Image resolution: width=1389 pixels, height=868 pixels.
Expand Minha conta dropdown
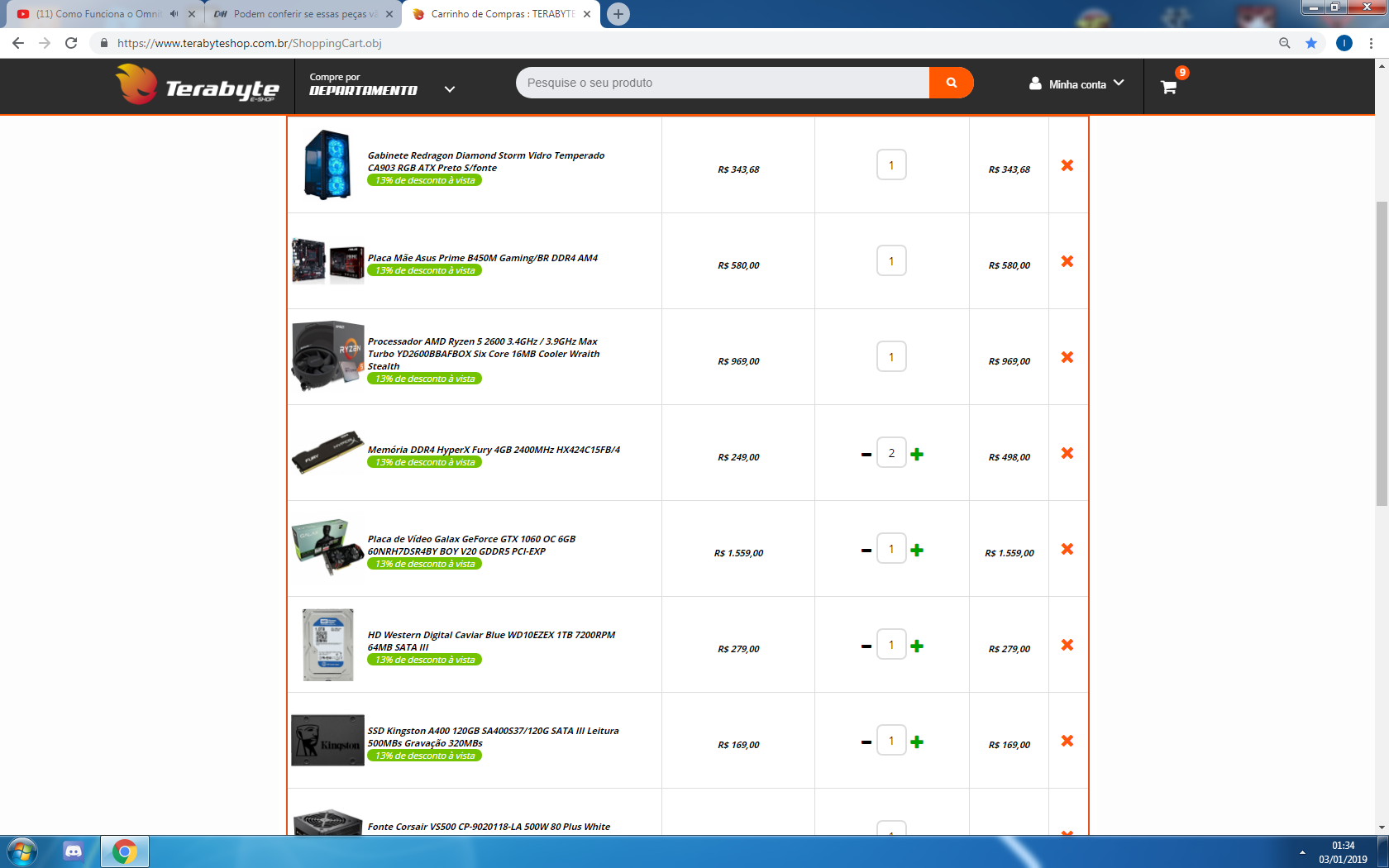1076,84
